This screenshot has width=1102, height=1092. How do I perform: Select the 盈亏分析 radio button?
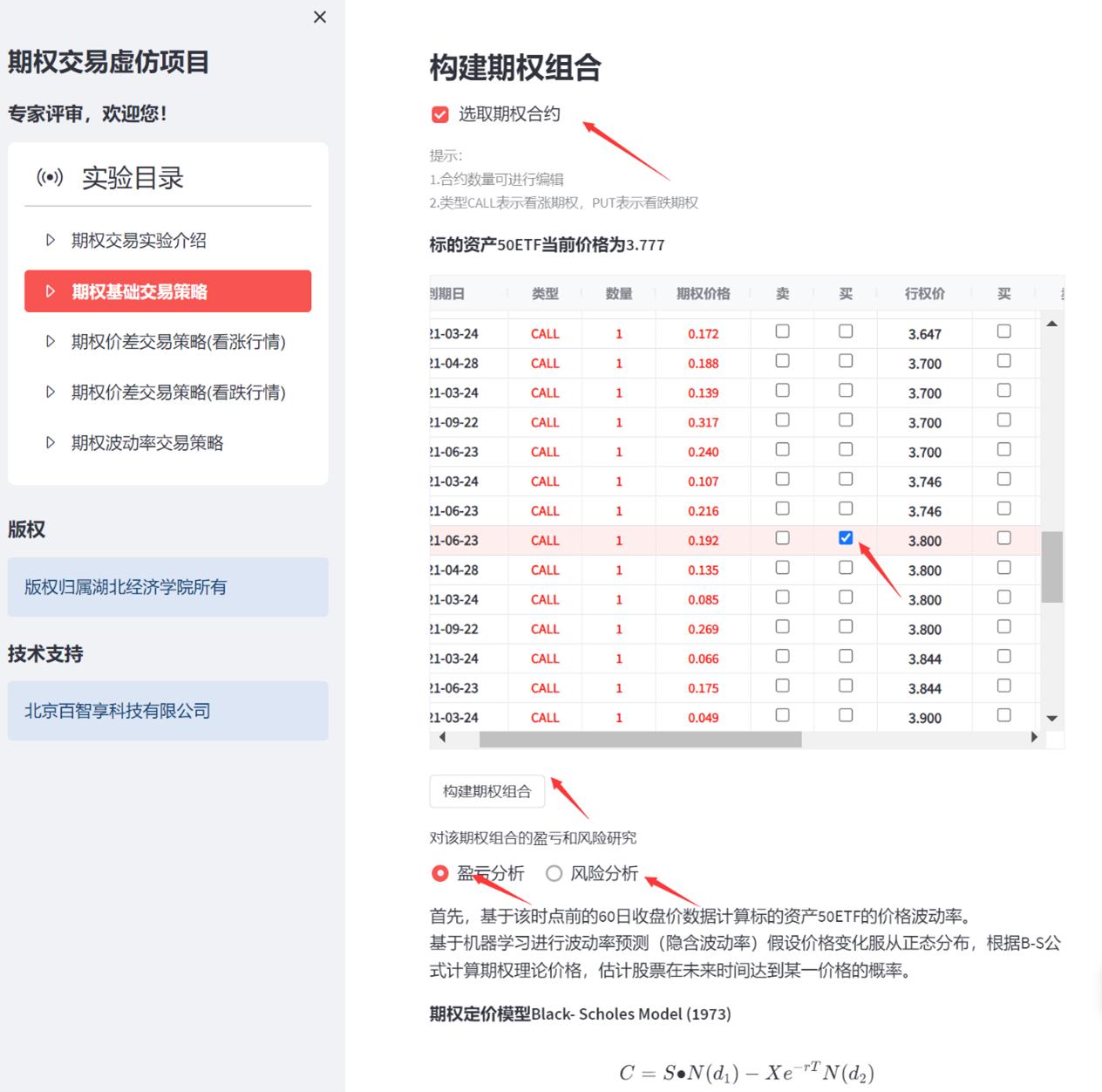click(440, 873)
